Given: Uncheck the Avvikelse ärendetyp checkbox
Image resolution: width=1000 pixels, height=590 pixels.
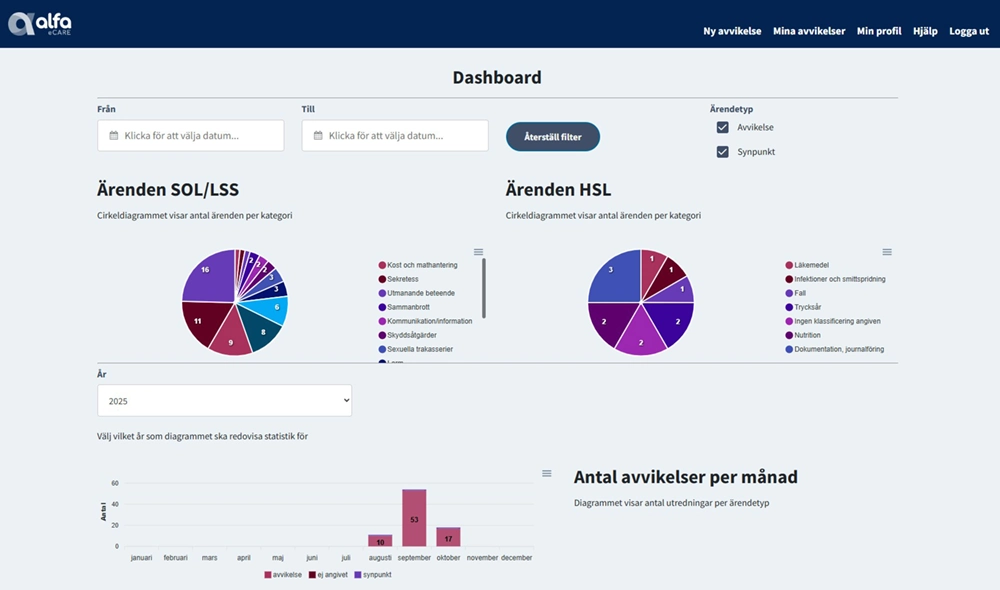Looking at the screenshot, I should [x=722, y=127].
